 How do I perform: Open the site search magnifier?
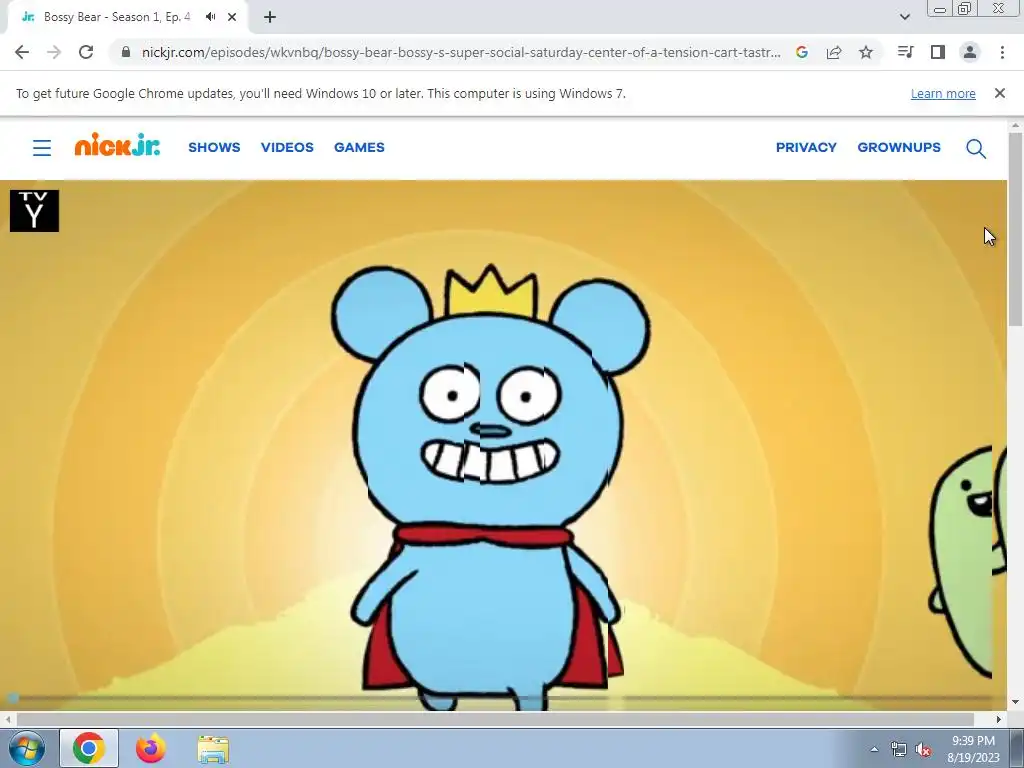(976, 149)
